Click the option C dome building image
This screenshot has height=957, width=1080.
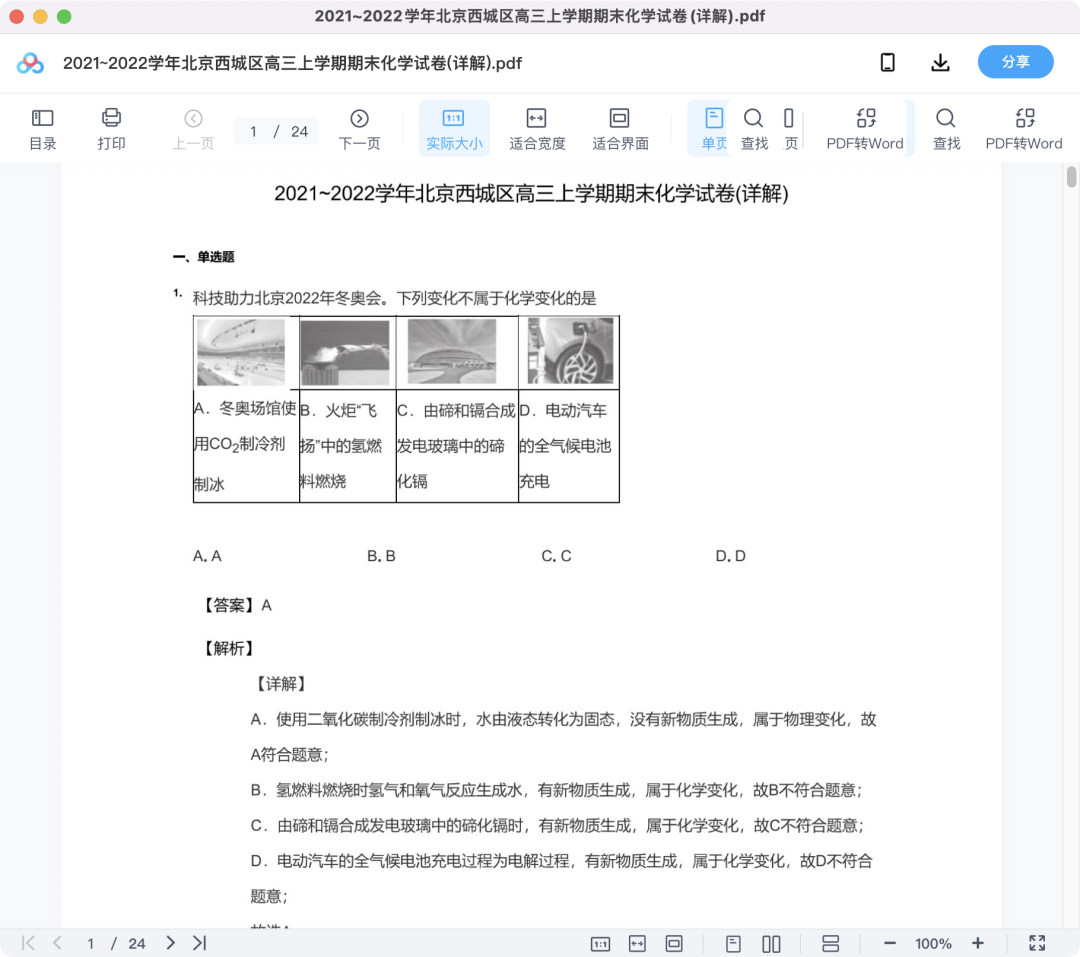click(x=452, y=351)
